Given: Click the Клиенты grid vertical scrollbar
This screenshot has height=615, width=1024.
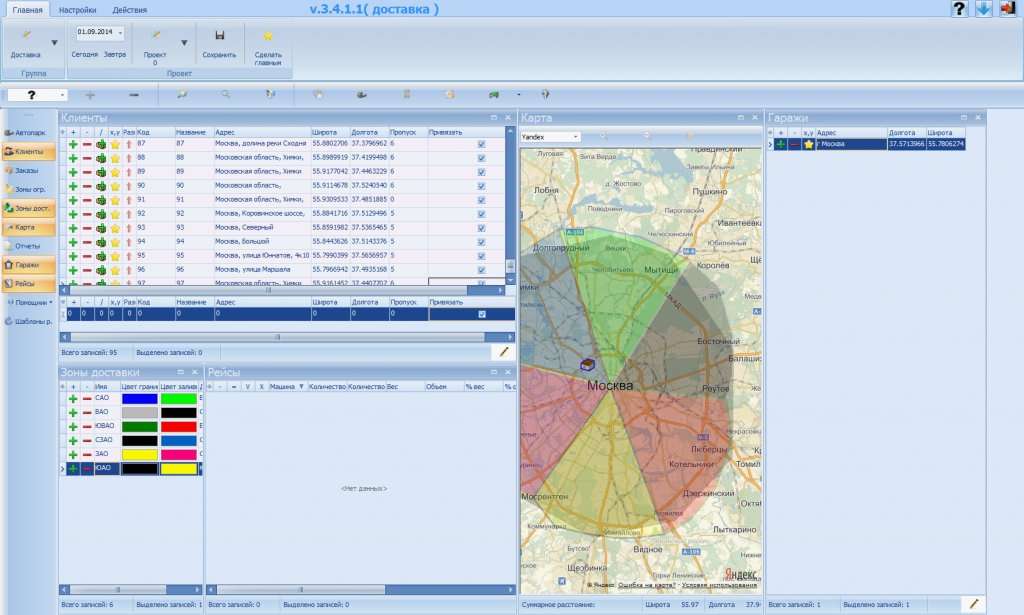Looking at the screenshot, I should tap(510, 206).
